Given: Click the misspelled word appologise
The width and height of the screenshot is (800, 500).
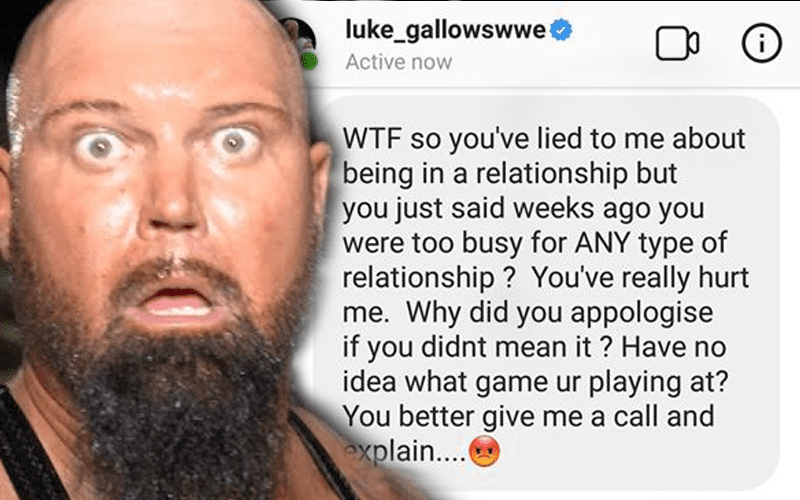Looking at the screenshot, I should [642, 313].
